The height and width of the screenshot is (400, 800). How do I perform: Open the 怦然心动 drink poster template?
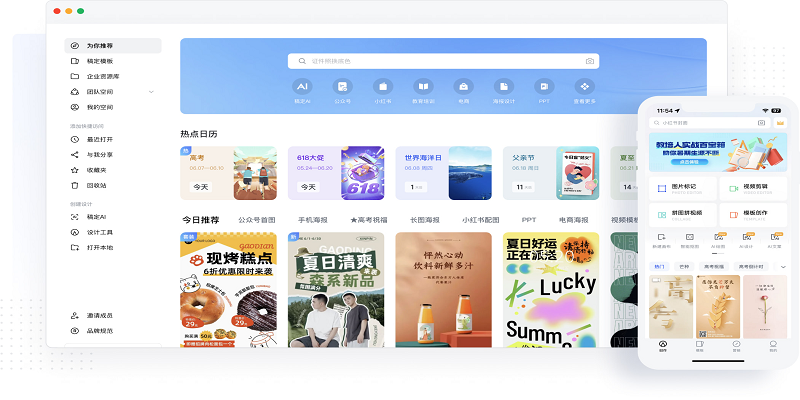[443, 290]
